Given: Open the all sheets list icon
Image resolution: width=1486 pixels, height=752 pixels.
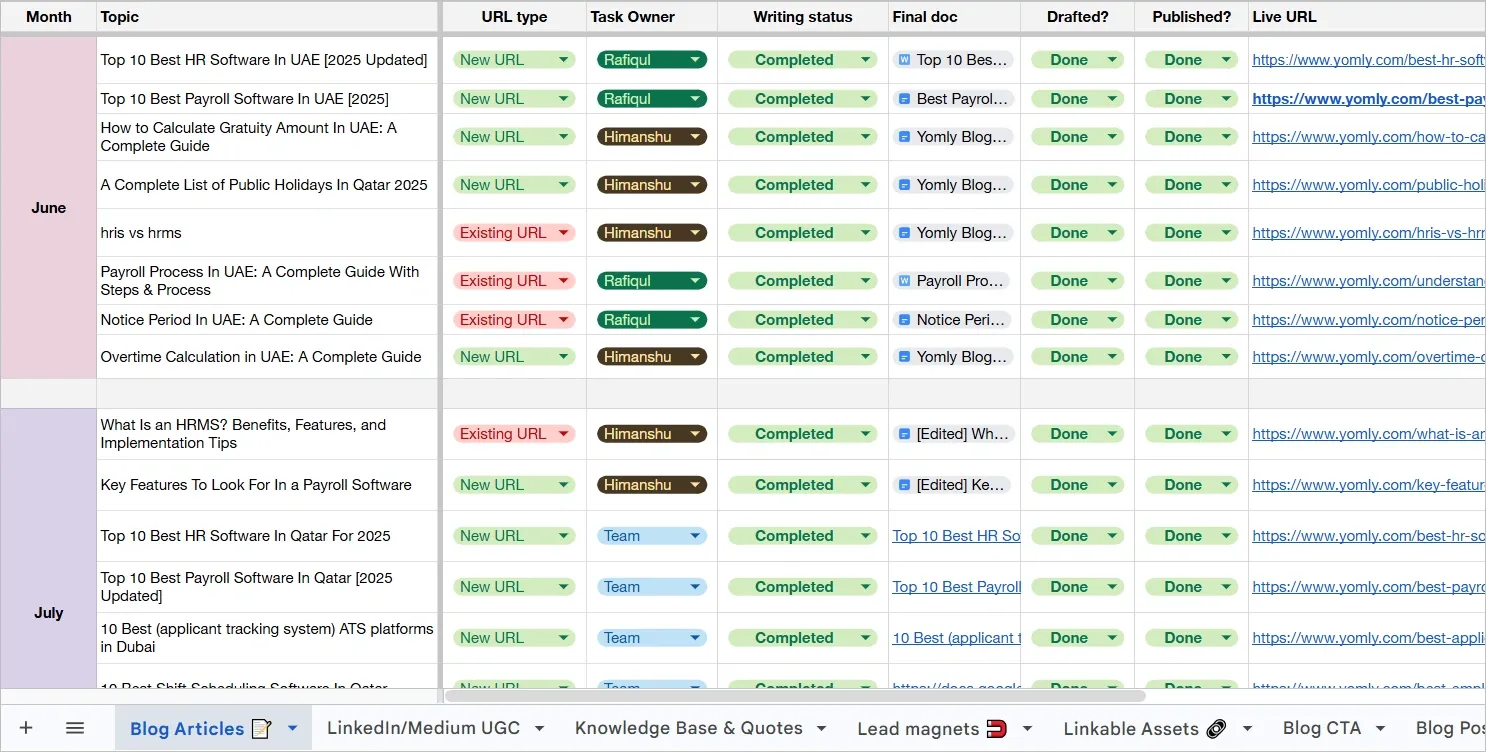Looking at the screenshot, I should click(75, 728).
